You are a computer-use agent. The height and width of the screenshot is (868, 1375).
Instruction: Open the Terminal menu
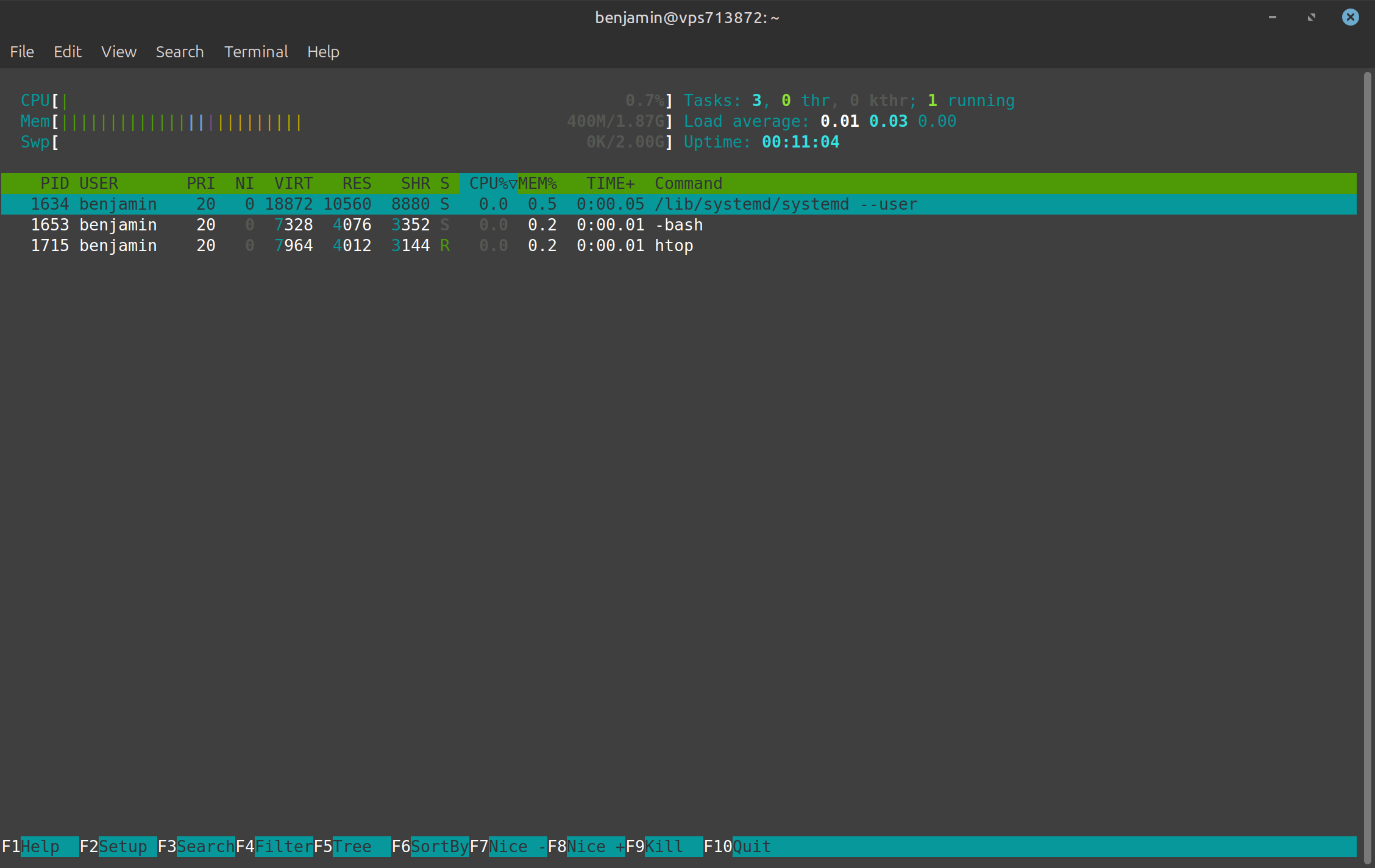pos(256,52)
